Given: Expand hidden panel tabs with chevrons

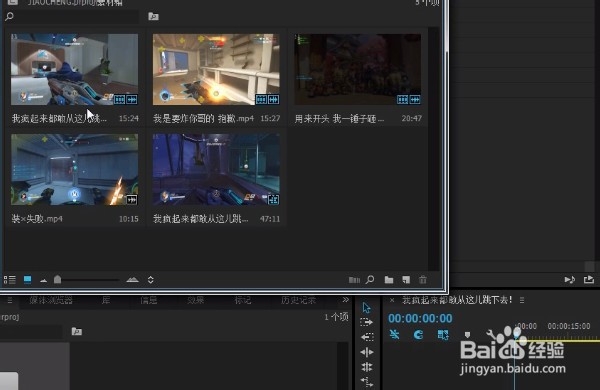Looking at the screenshot, I should tap(346, 300).
